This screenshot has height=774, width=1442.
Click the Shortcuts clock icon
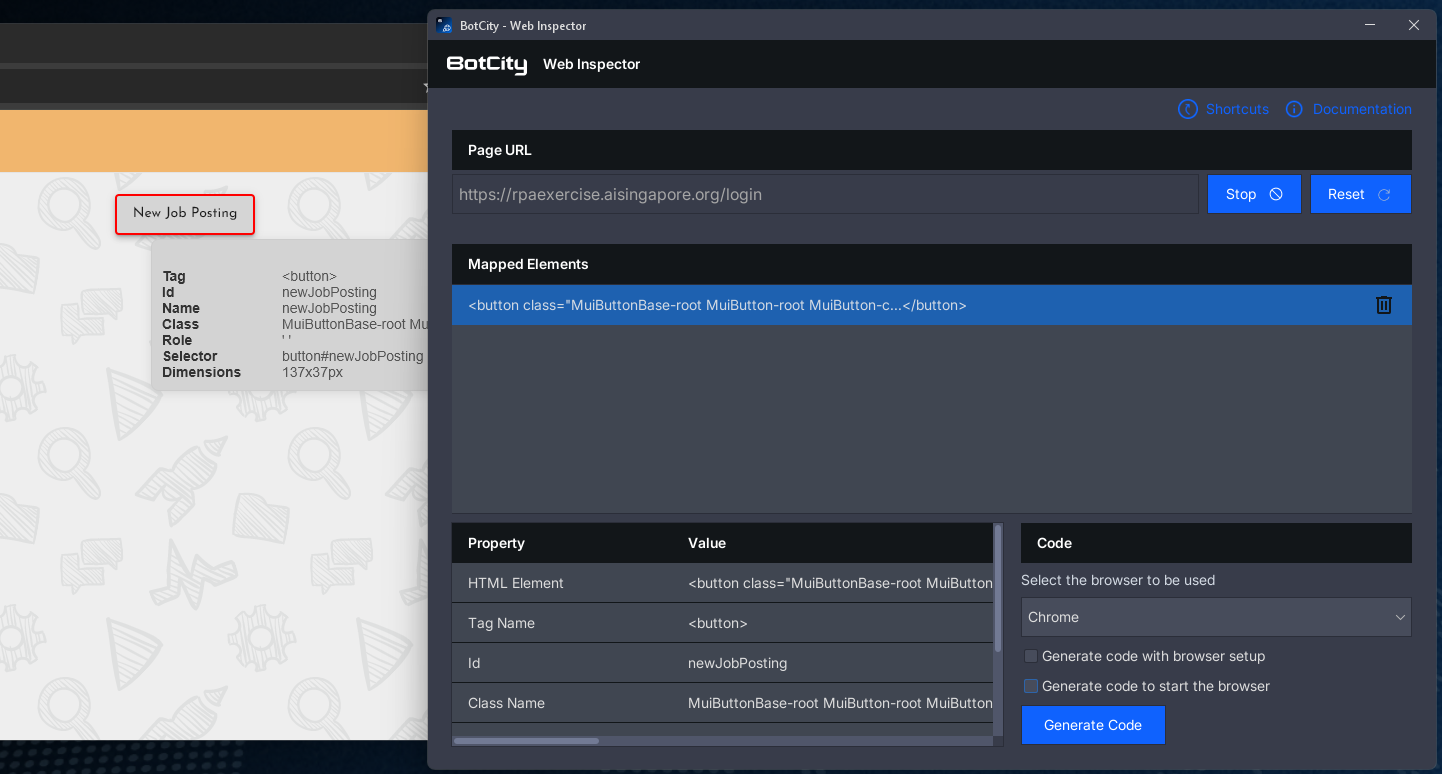click(x=1187, y=109)
